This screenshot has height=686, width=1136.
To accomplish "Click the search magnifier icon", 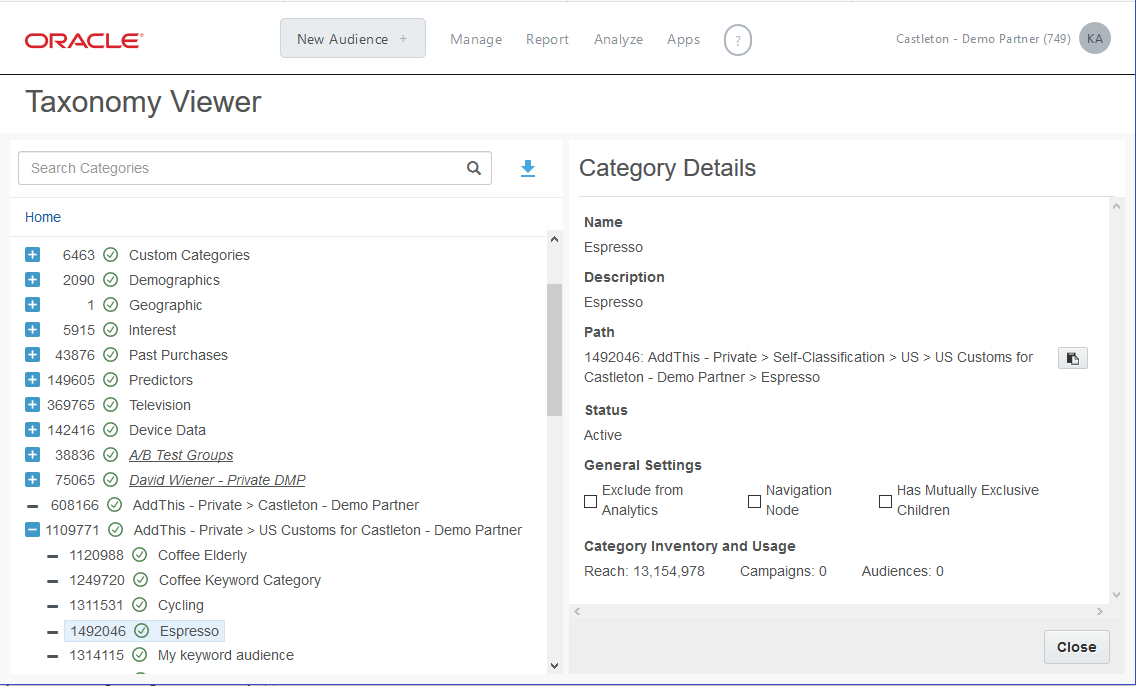I will 474,168.
